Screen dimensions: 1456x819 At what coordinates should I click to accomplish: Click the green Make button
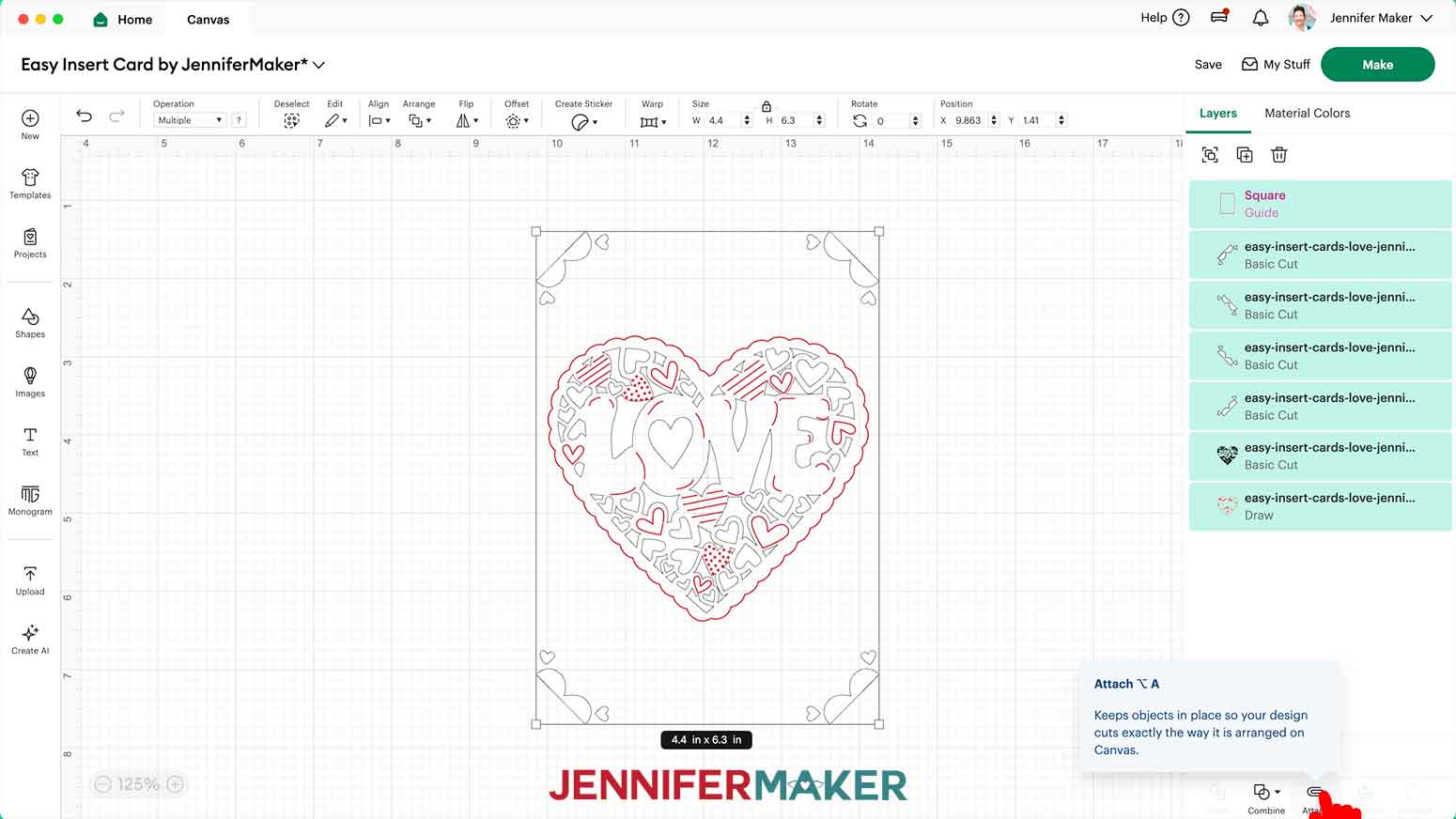(x=1378, y=65)
